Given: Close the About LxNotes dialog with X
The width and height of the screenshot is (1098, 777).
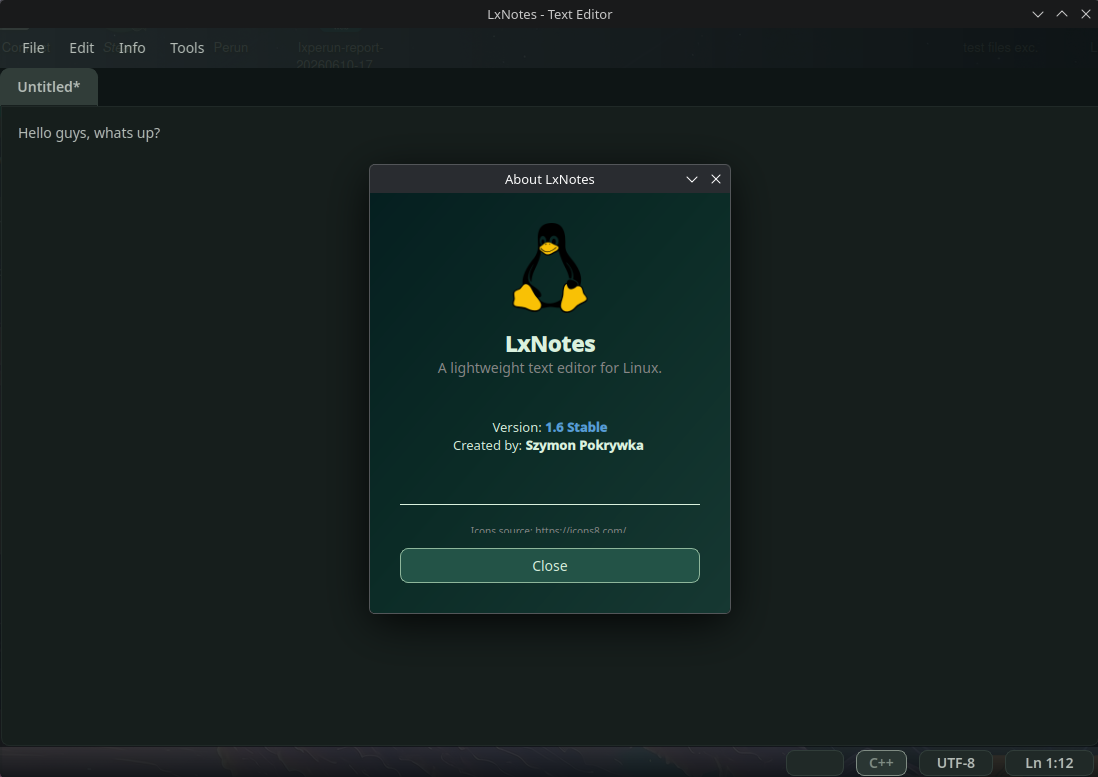Looking at the screenshot, I should click(x=716, y=179).
